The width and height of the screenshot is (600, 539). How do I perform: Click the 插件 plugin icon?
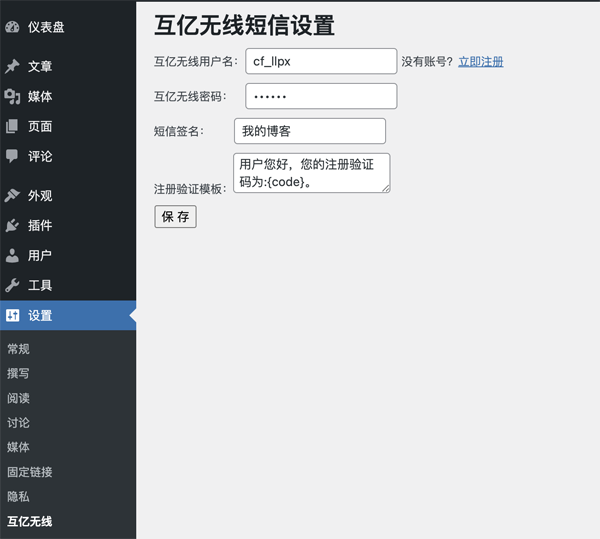tap(12, 226)
